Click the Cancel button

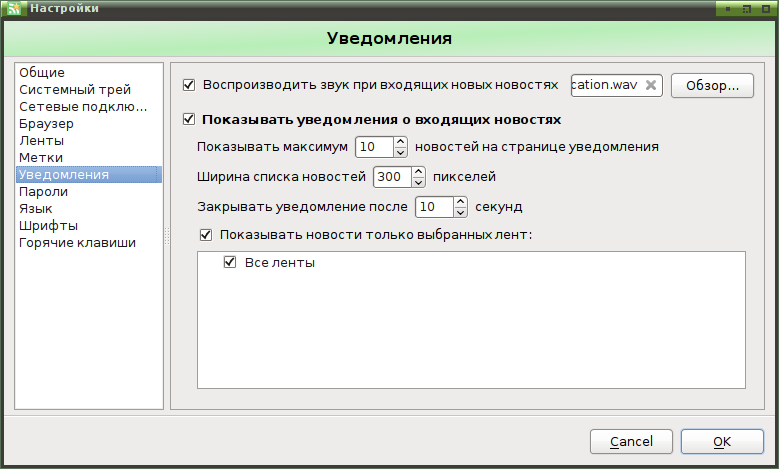click(631, 442)
